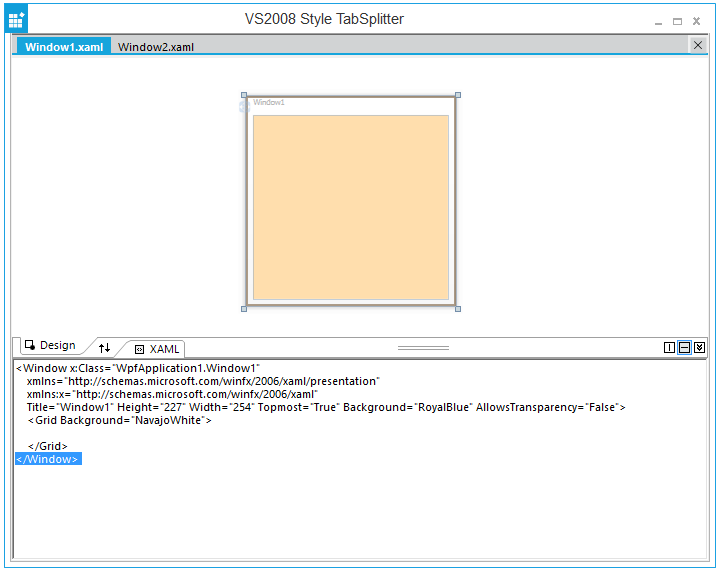Minimize the VS2008 Style TabSplitter window
Viewport: 719px width, 570px height.
pyautogui.click(x=658, y=21)
